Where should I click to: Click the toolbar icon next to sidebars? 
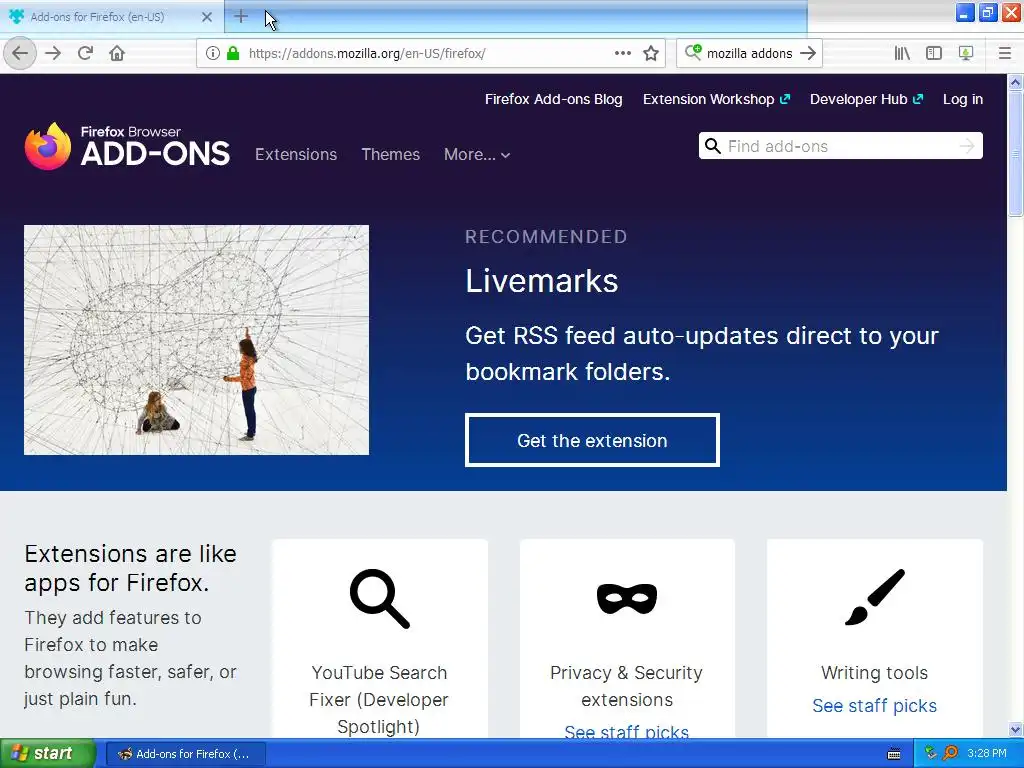(x=966, y=53)
